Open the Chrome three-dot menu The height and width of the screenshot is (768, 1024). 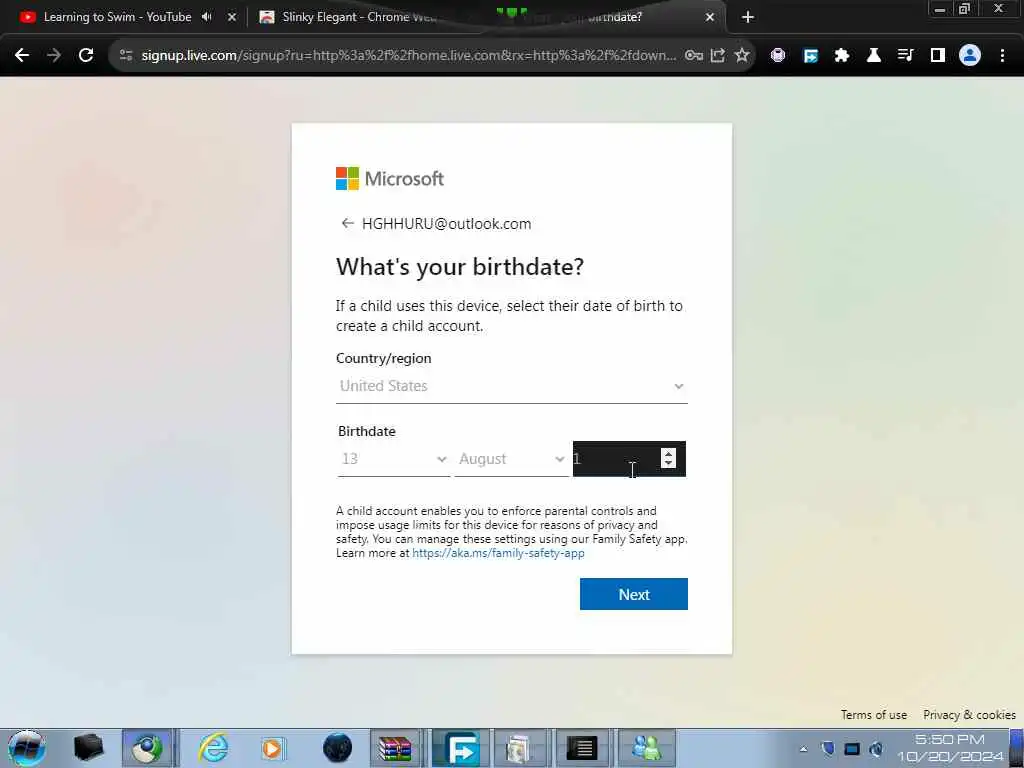[1002, 56]
